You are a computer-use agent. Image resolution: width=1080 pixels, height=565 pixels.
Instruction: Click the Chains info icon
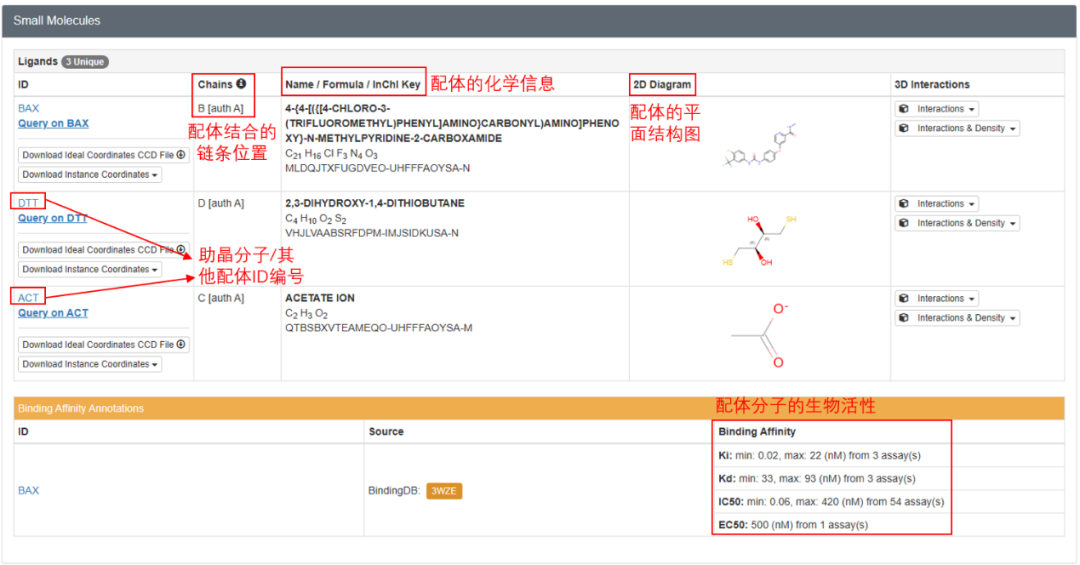241,83
